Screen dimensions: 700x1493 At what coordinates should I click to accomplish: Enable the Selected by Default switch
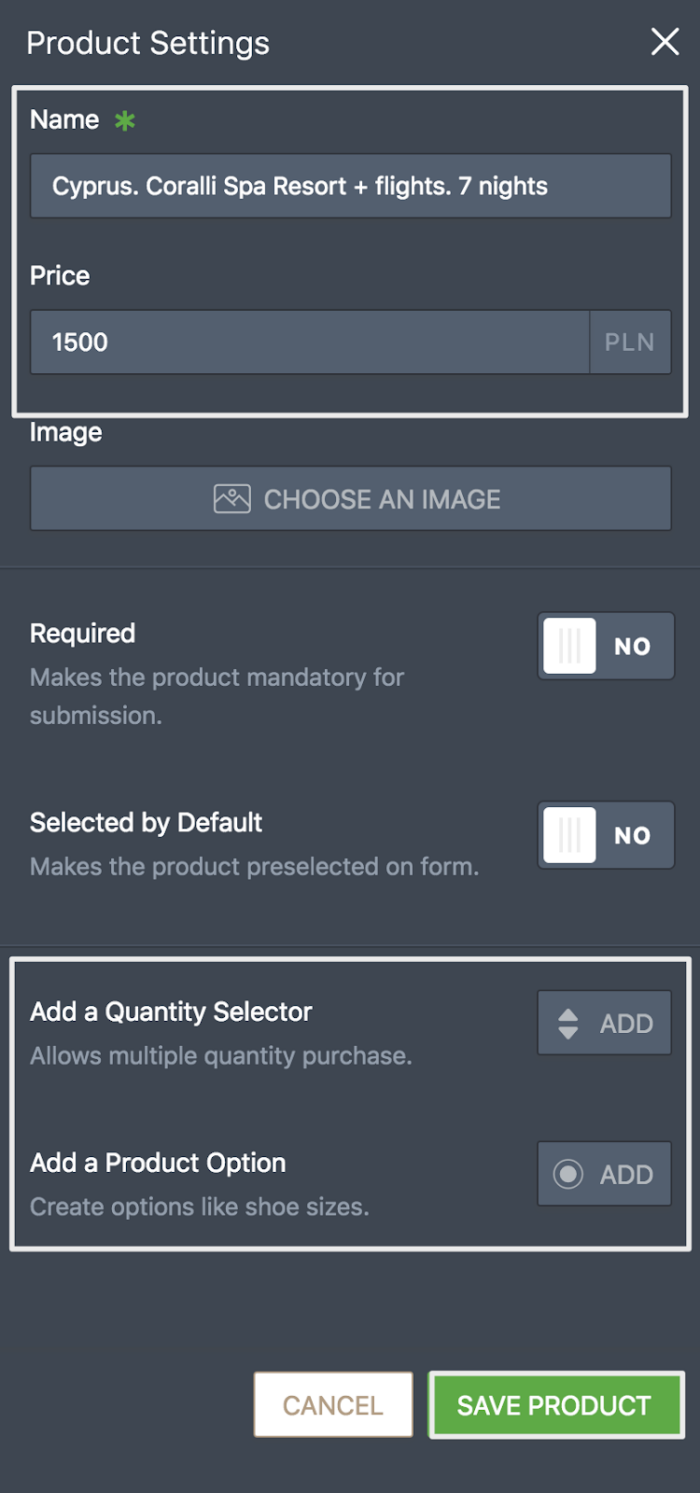coord(606,835)
